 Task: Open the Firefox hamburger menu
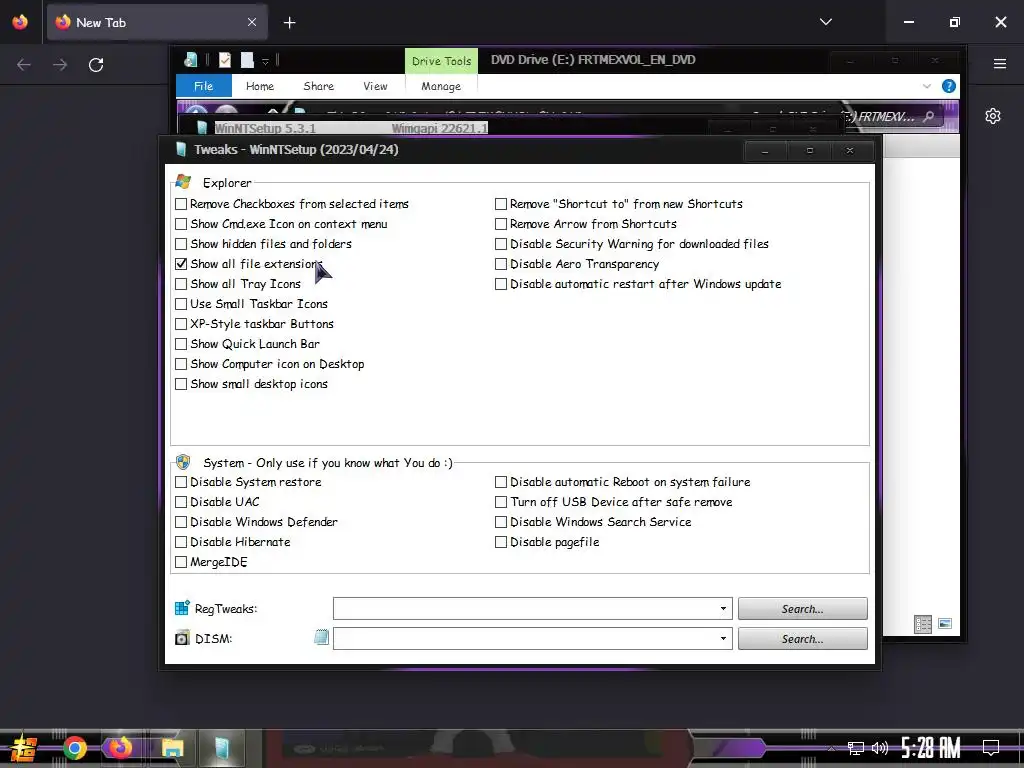(999, 63)
